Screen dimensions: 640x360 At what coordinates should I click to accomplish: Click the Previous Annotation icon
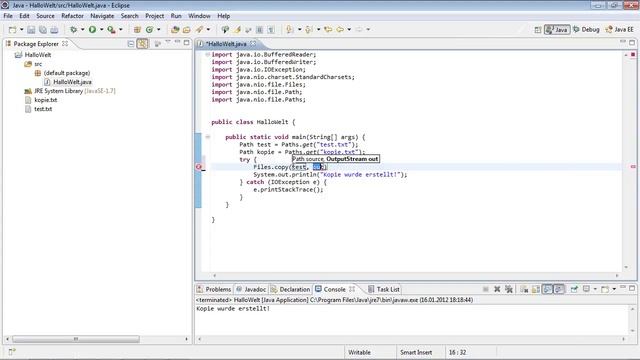tap(309, 30)
